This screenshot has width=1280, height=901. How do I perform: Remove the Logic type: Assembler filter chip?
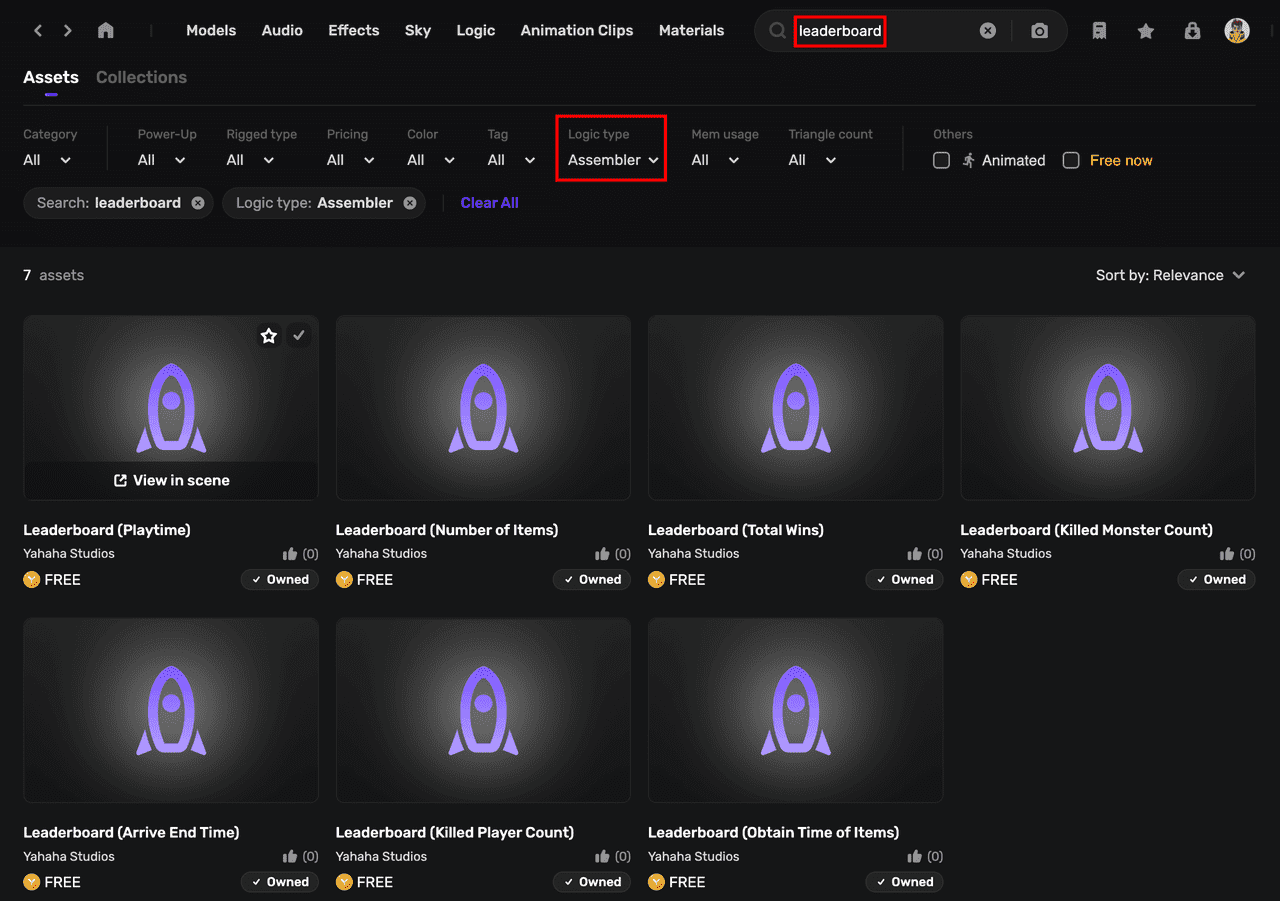pyautogui.click(x=409, y=202)
